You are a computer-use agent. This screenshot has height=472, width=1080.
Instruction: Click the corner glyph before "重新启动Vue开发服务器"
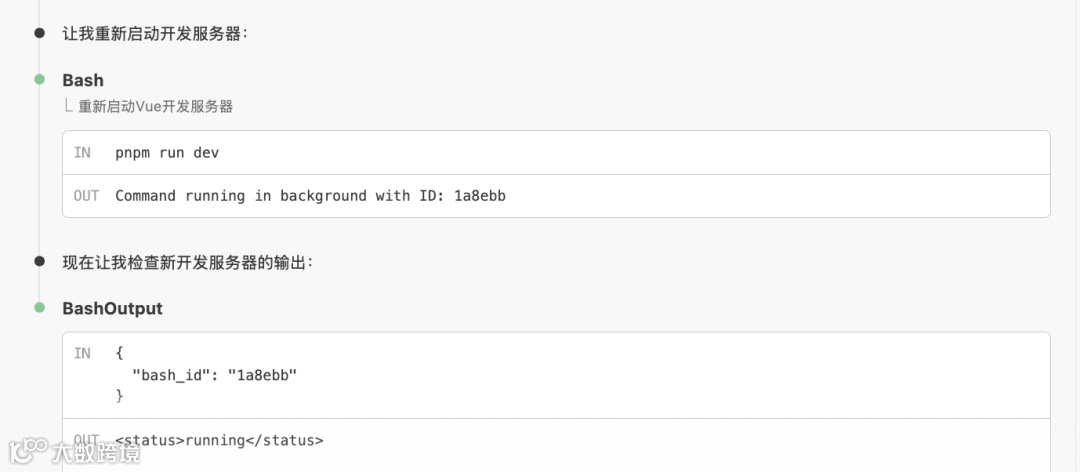(x=68, y=106)
